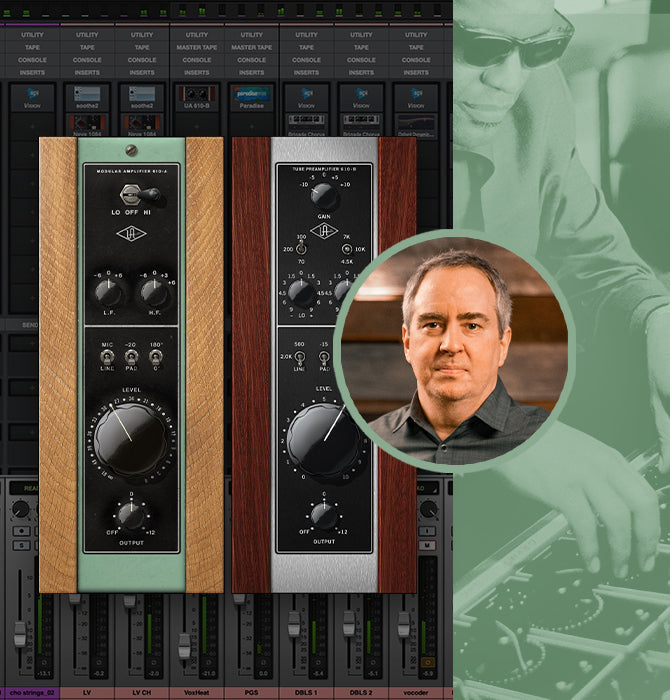Select the cho strings_02 track name

(x=30, y=692)
